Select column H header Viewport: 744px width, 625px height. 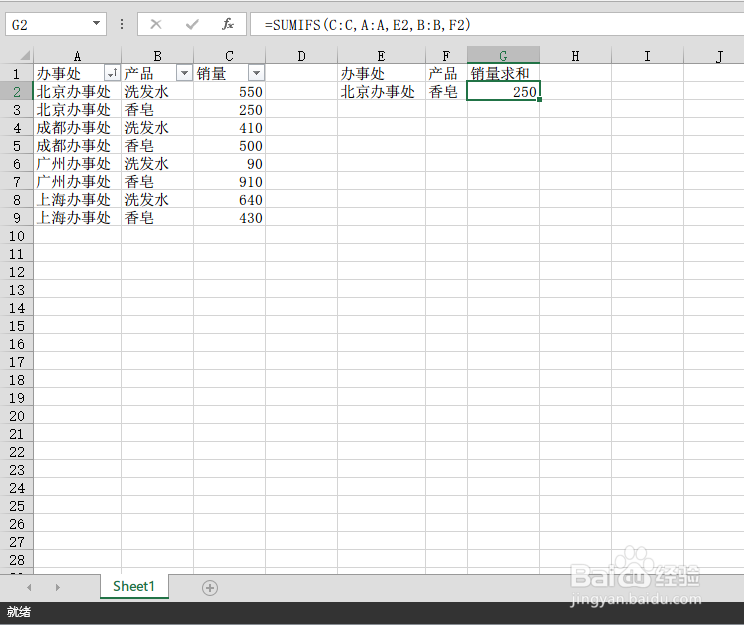coord(575,56)
